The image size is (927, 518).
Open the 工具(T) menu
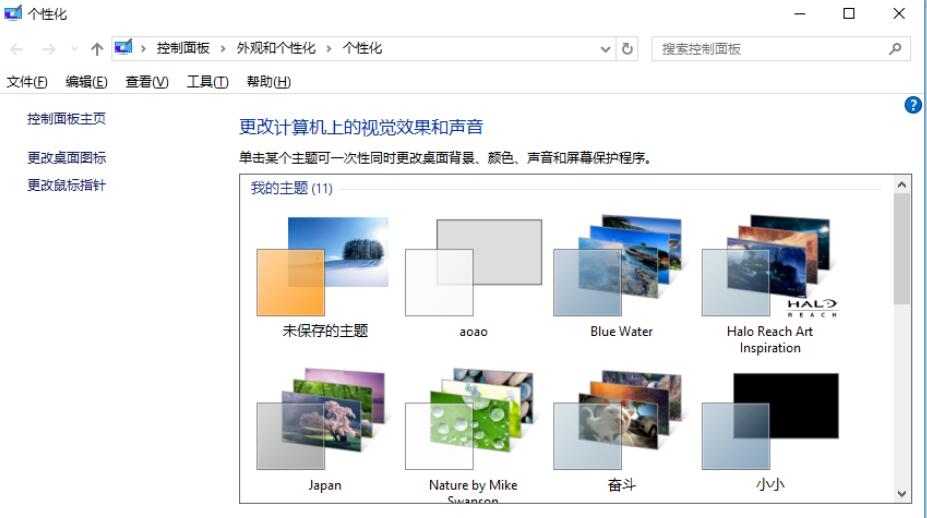click(x=208, y=82)
